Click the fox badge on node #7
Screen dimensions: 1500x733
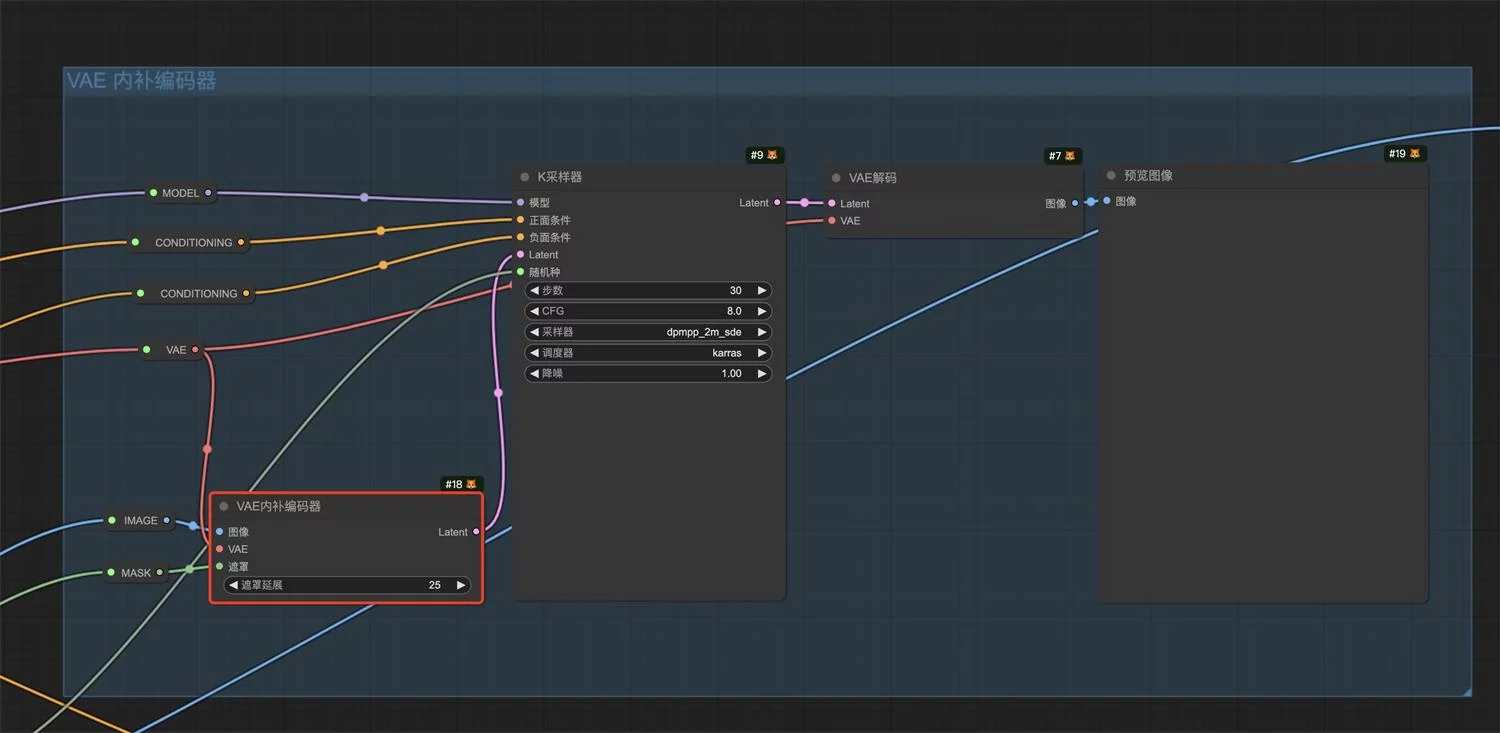[x=1070, y=156]
